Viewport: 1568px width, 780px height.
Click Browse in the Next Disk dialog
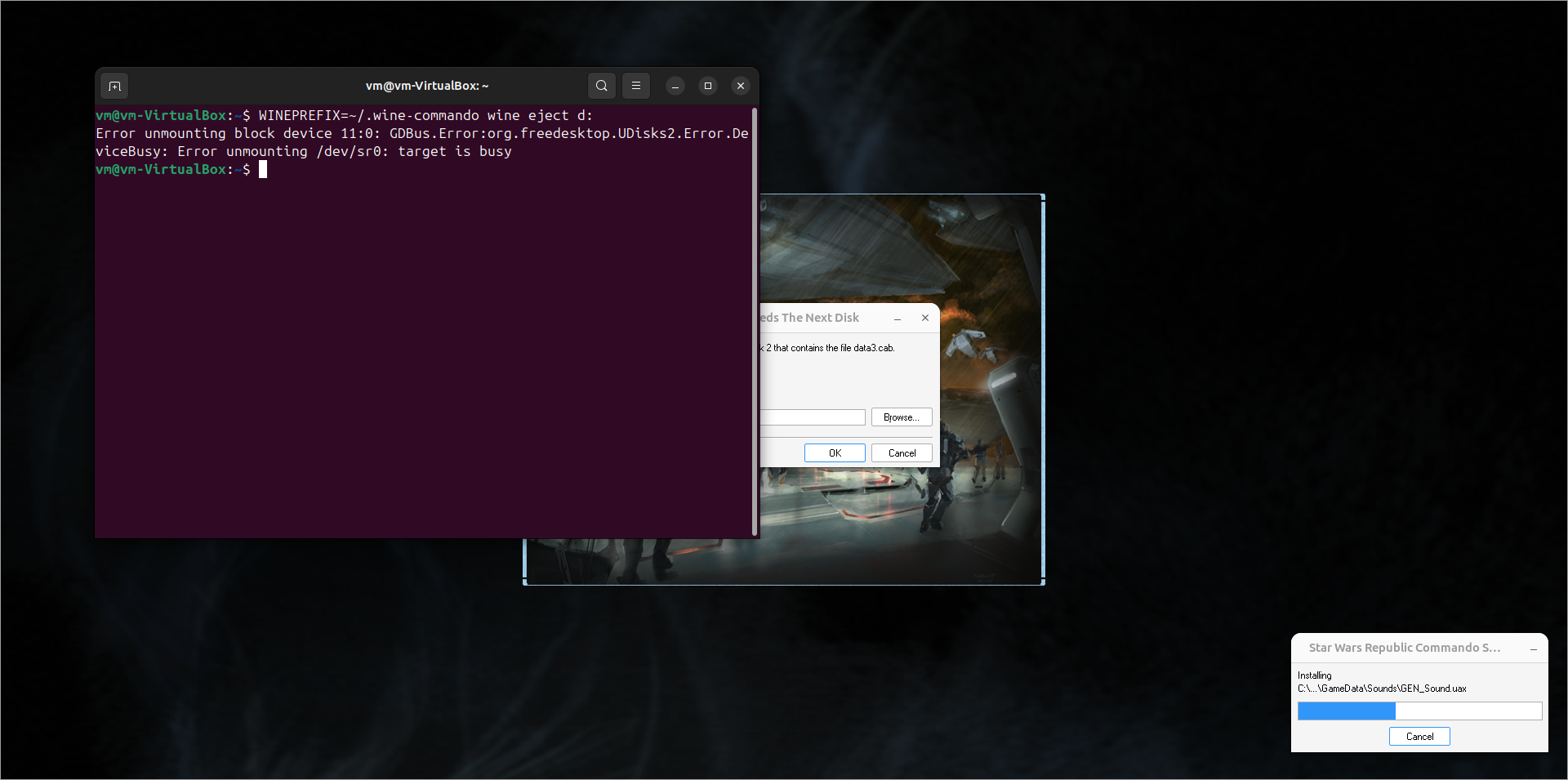click(902, 417)
